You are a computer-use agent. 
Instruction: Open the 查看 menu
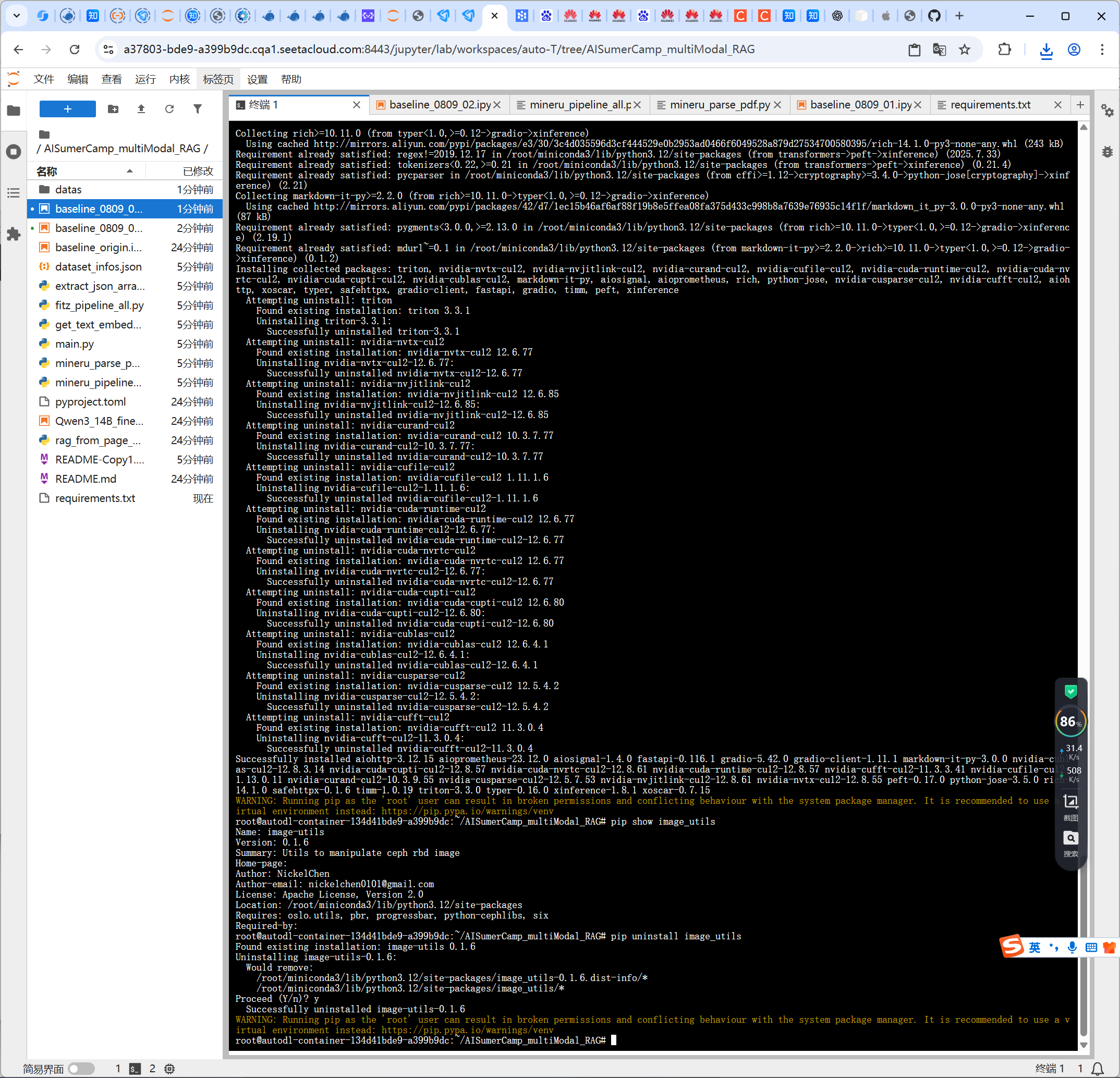[x=112, y=79]
